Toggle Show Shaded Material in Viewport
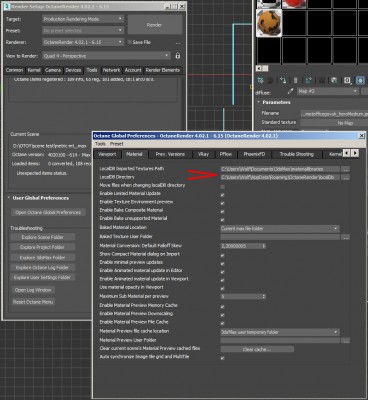 pyautogui.click(x=360, y=80)
